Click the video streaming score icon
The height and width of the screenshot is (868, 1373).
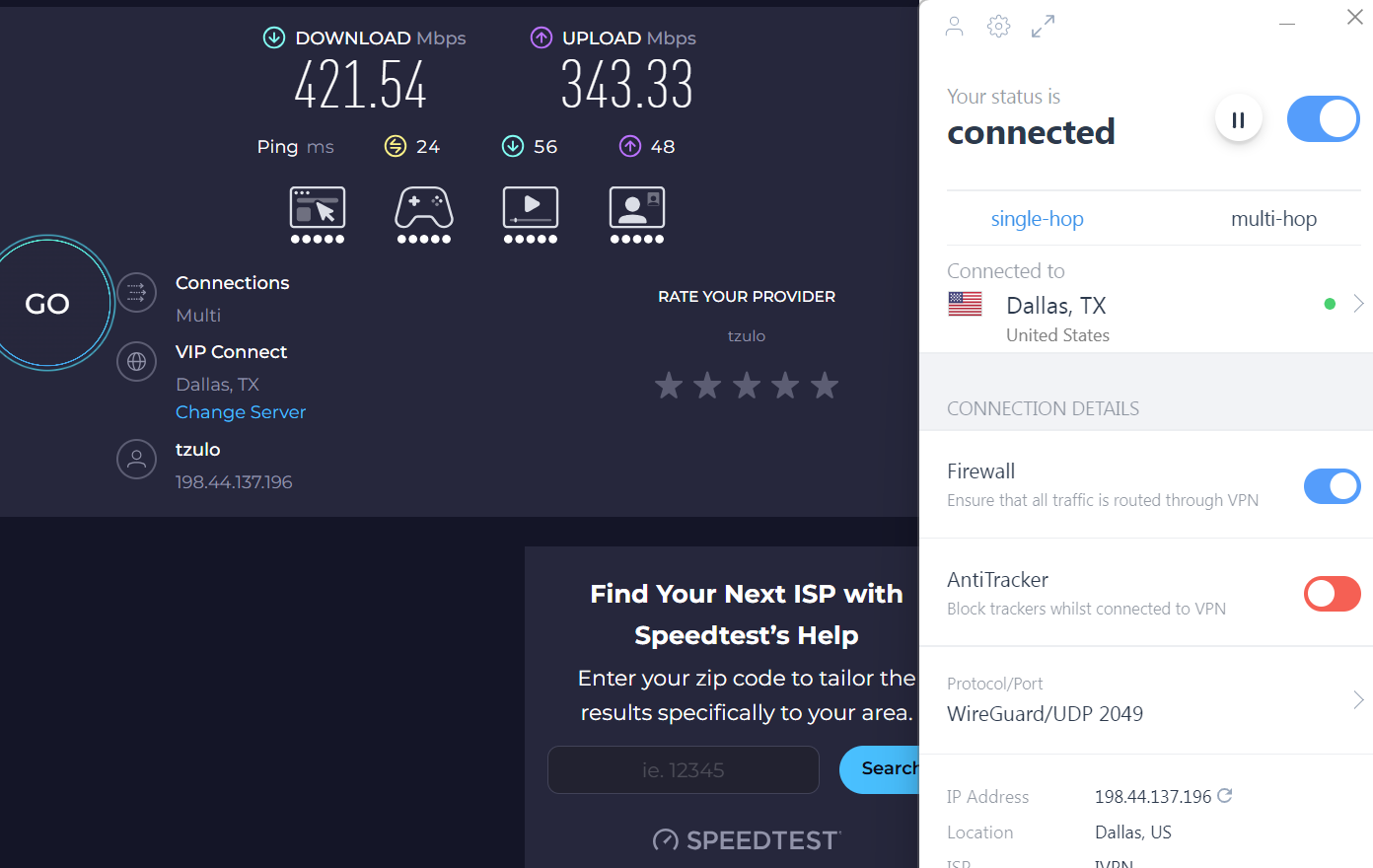(x=531, y=215)
